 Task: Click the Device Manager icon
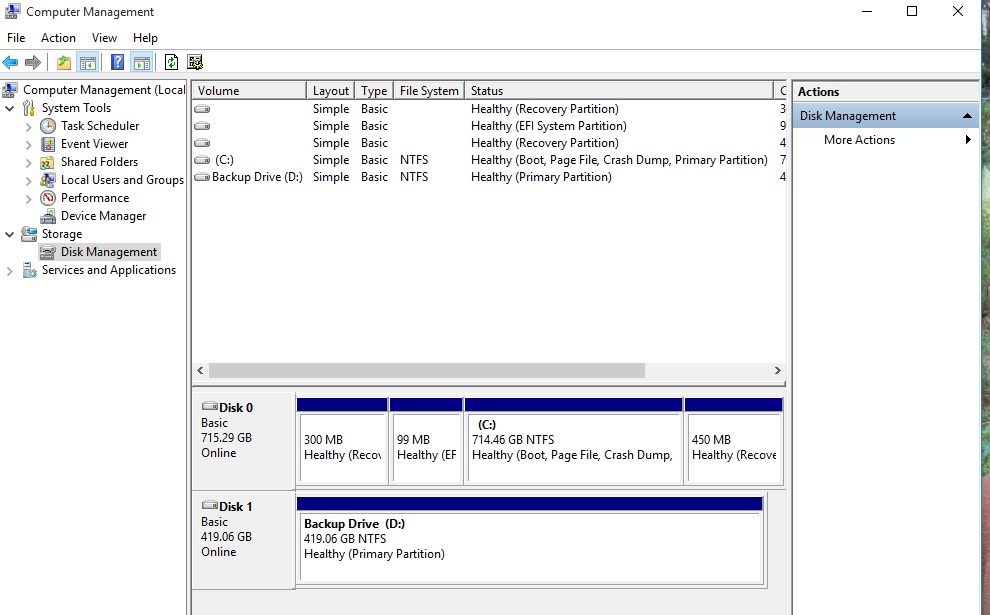point(48,216)
